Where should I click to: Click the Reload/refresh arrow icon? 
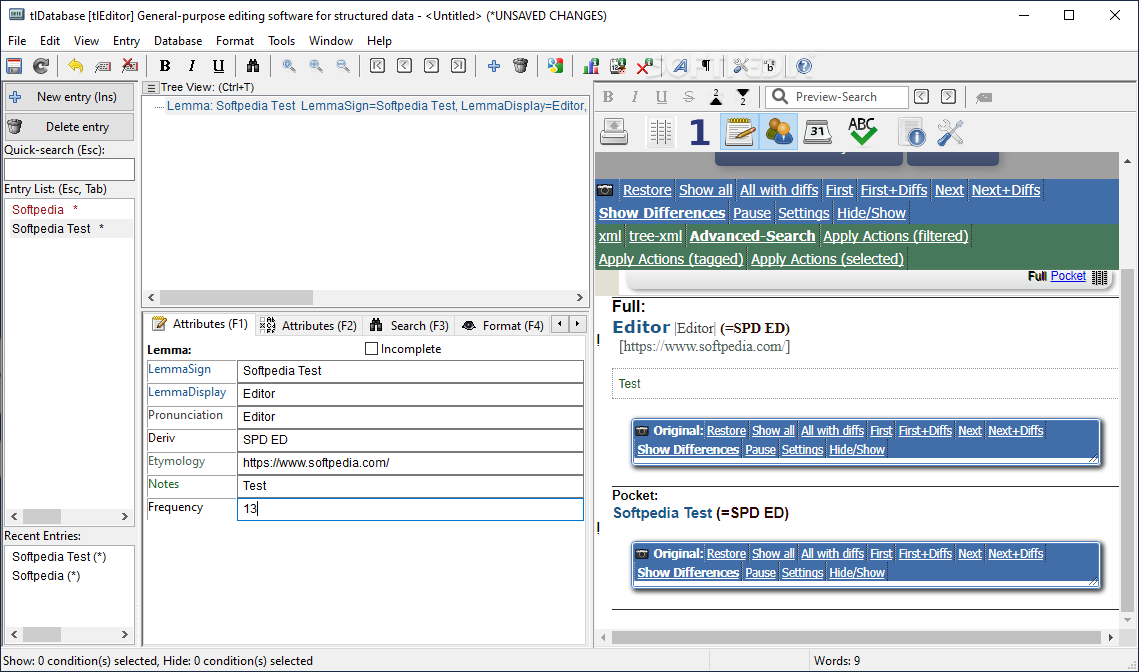41,66
